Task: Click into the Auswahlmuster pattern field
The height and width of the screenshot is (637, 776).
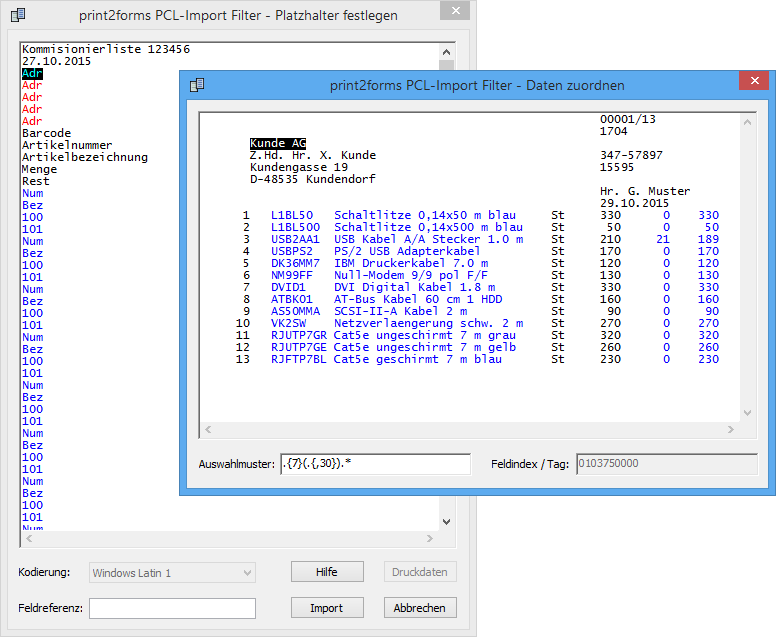Action: (x=375, y=464)
